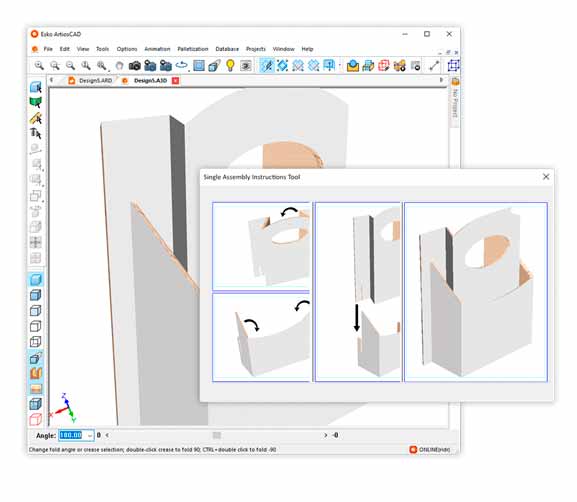Click the diagonal dimension line tool
Viewport: 577px width, 502px height.
point(434,66)
